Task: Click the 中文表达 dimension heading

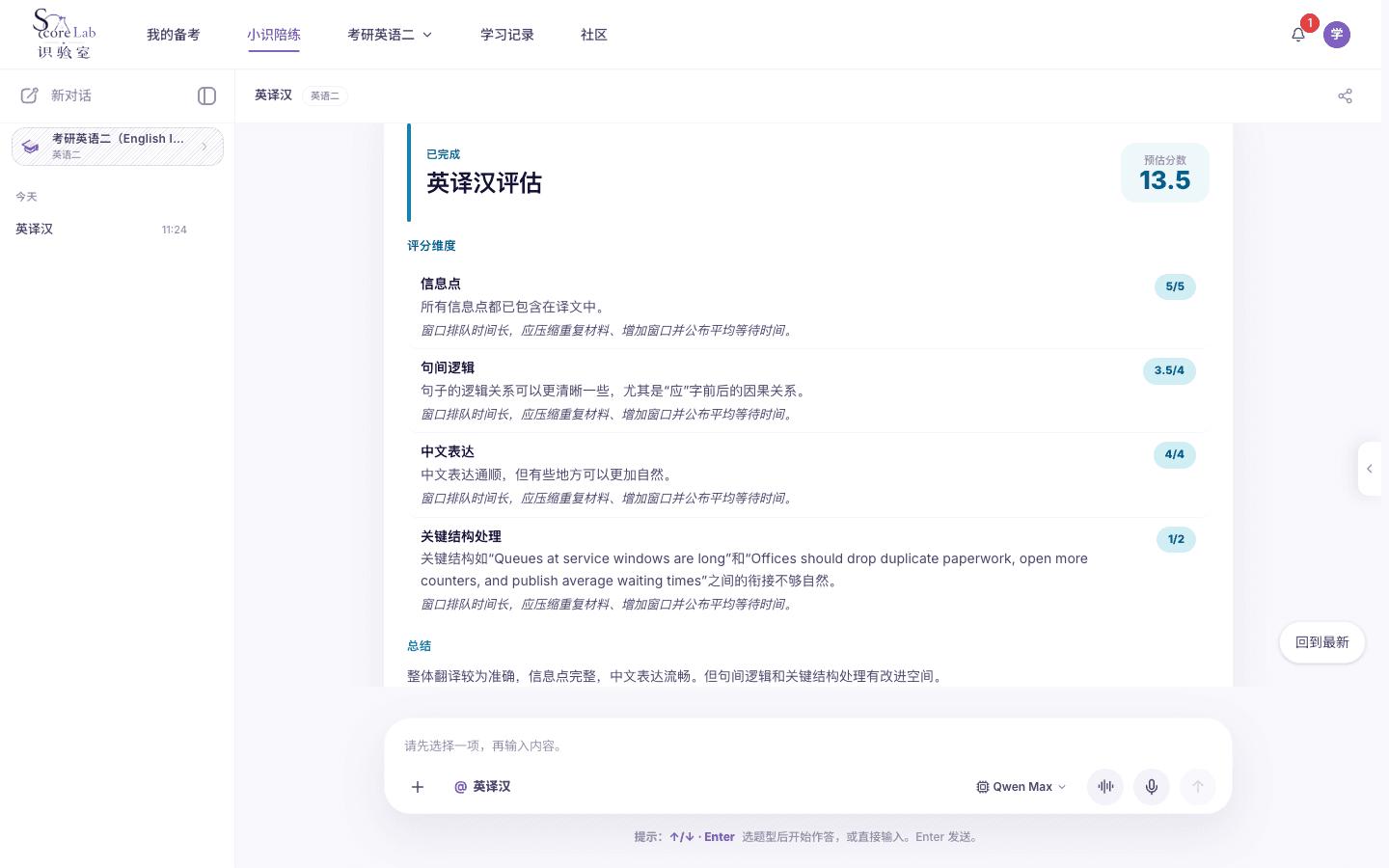Action: [x=448, y=451]
